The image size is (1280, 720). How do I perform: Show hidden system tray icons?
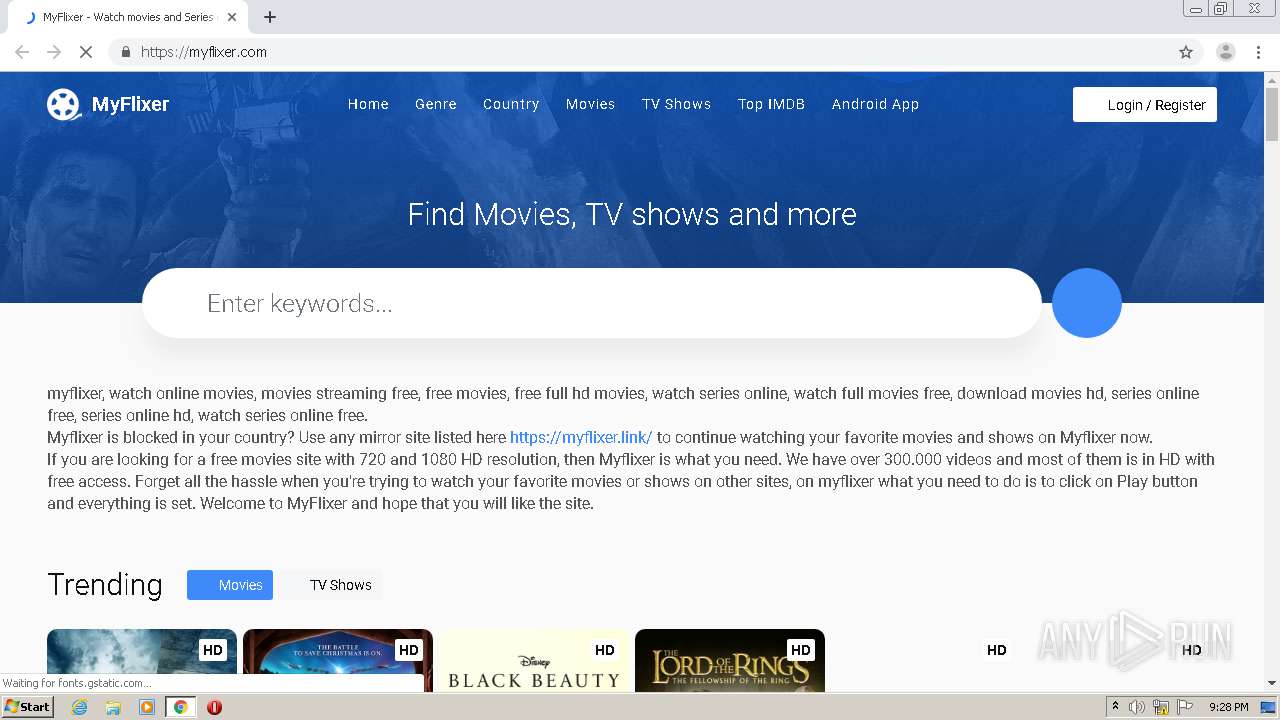coord(1115,707)
